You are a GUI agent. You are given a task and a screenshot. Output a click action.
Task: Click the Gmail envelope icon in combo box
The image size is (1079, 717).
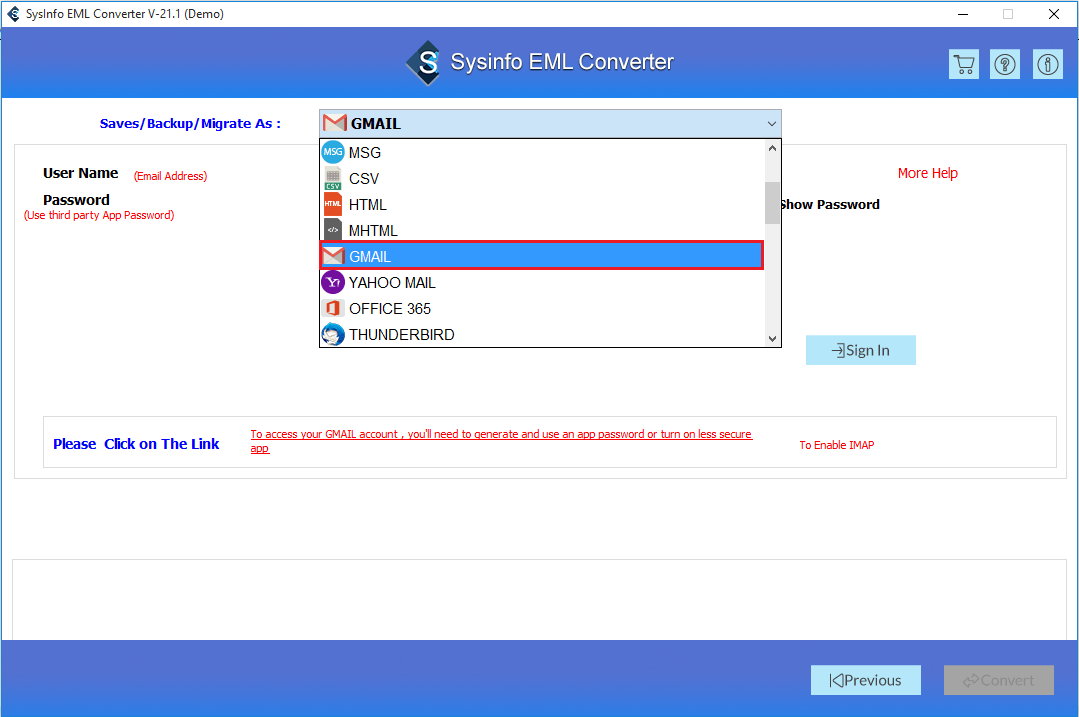tap(334, 123)
